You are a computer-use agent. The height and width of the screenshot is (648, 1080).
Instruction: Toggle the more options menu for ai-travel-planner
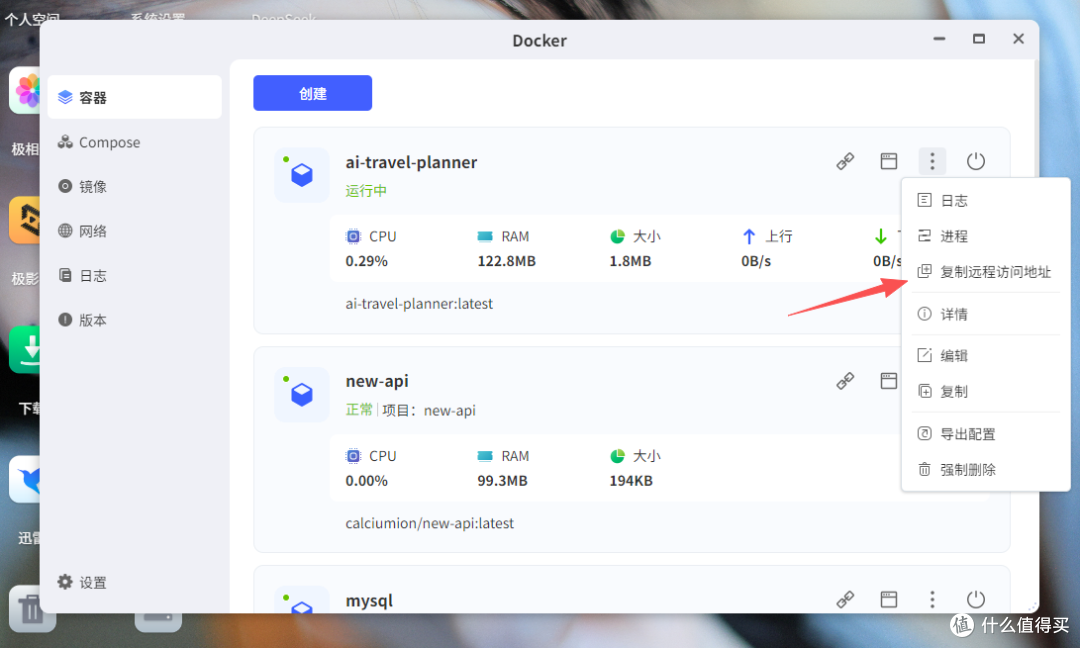tap(932, 161)
